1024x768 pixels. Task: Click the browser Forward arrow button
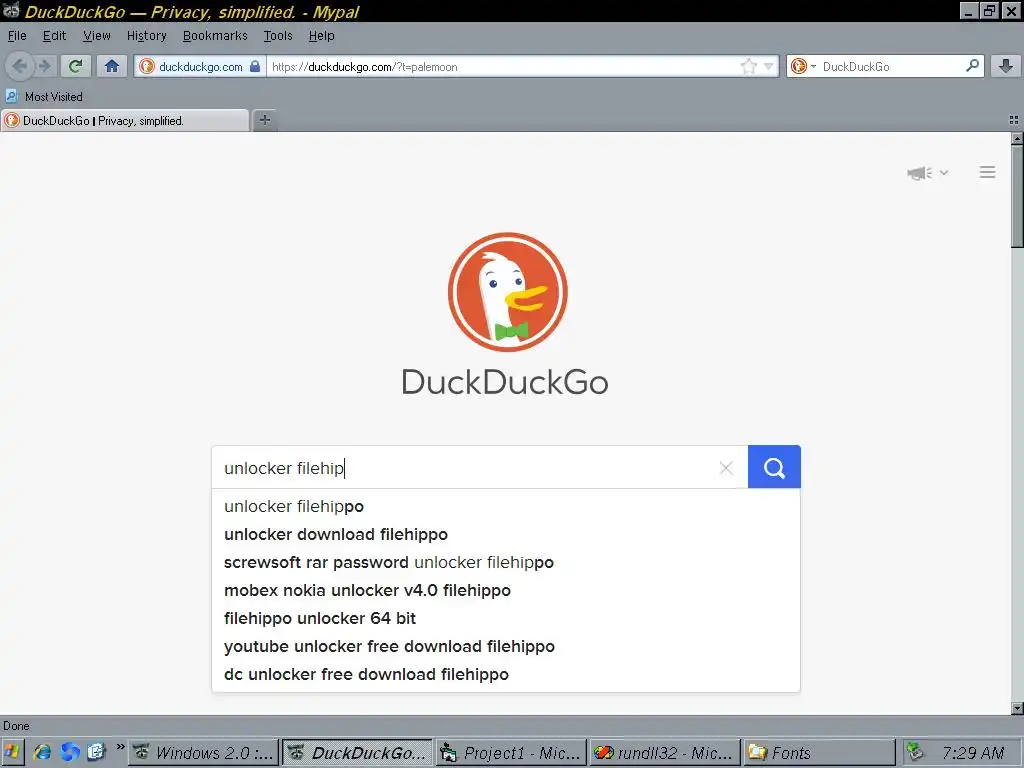click(x=44, y=66)
